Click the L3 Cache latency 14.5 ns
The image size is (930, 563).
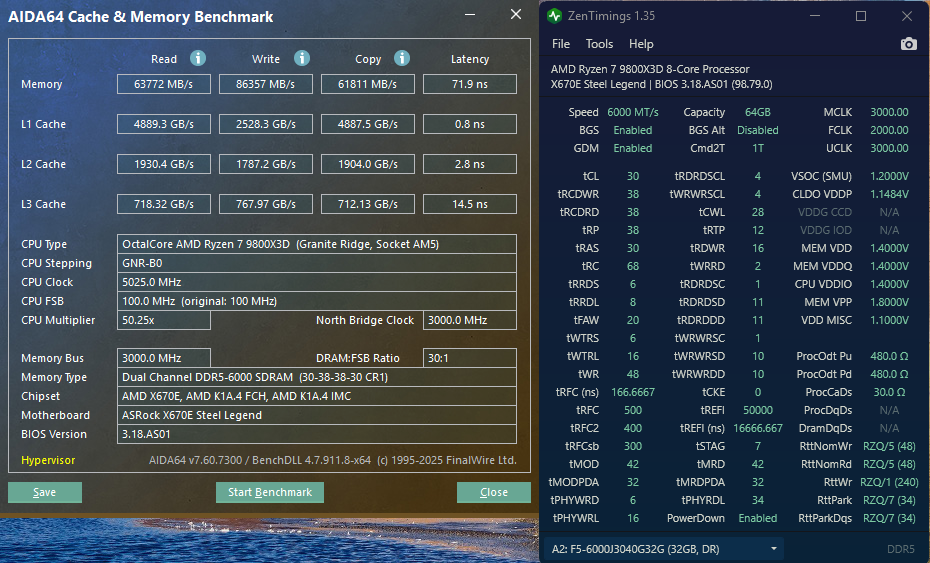[x=470, y=204]
